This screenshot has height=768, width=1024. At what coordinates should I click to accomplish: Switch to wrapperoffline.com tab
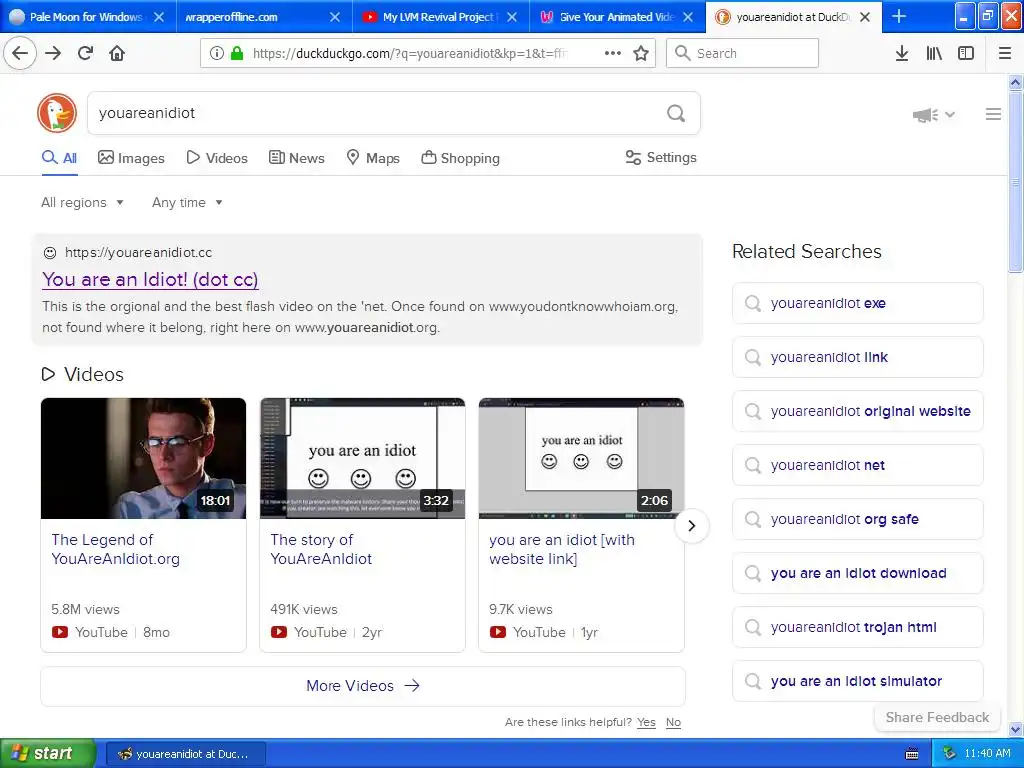point(264,17)
